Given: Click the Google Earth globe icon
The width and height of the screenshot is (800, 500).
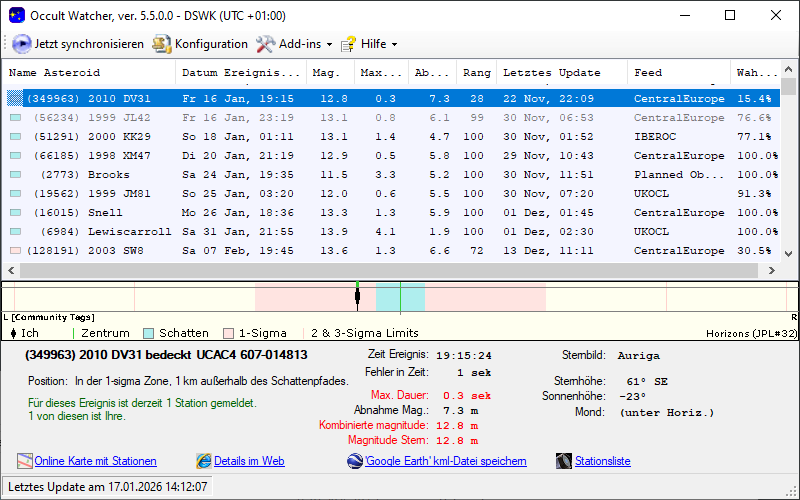Looking at the screenshot, I should click(x=355, y=461).
